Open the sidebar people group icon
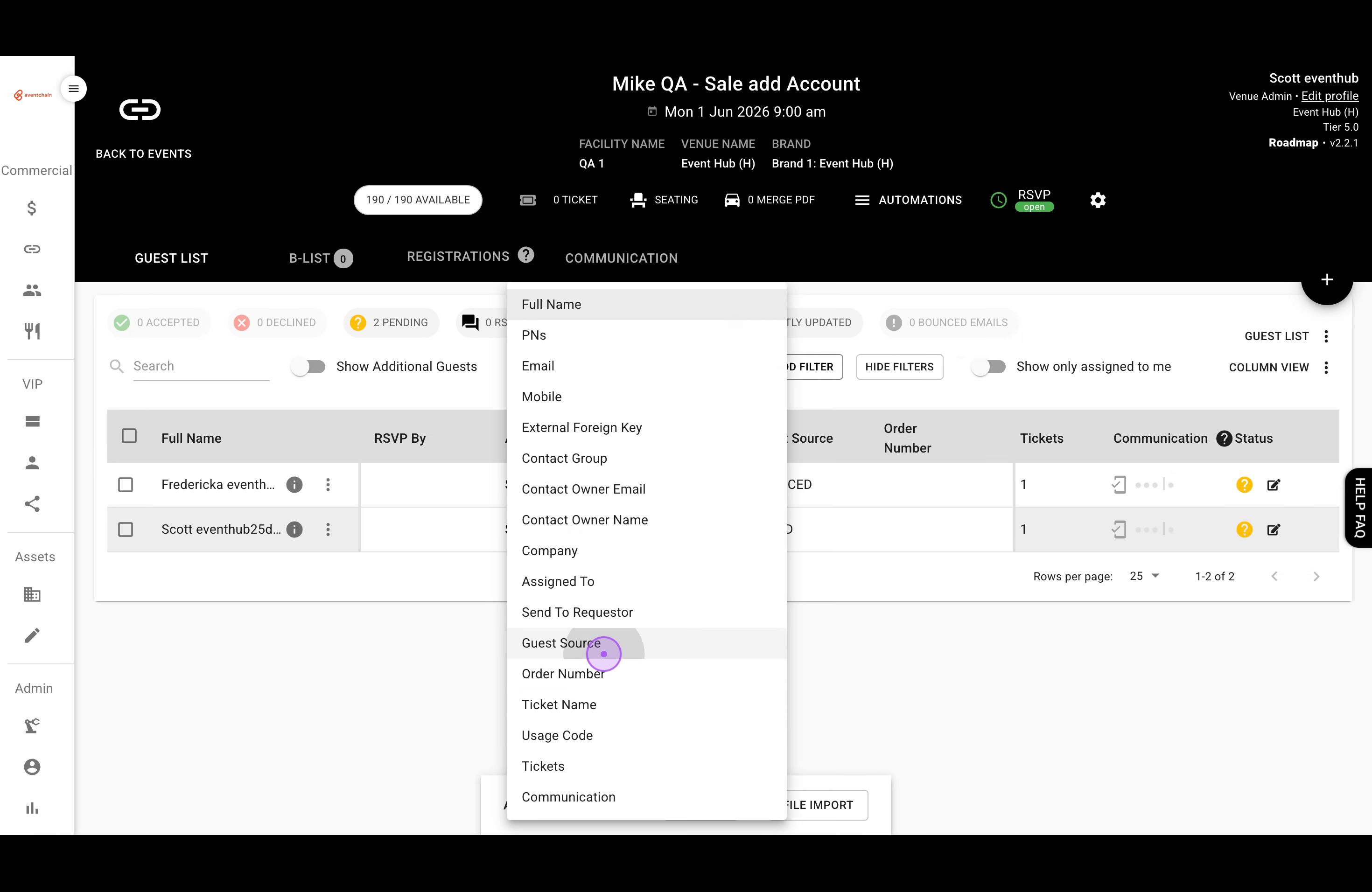Screen dimensions: 1372x892 (32, 290)
